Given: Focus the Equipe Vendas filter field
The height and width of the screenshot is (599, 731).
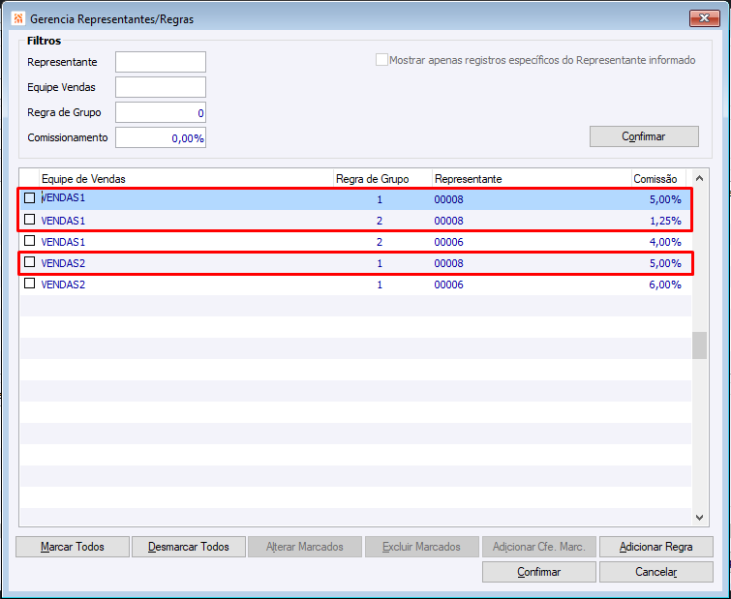Looking at the screenshot, I should 160,87.
